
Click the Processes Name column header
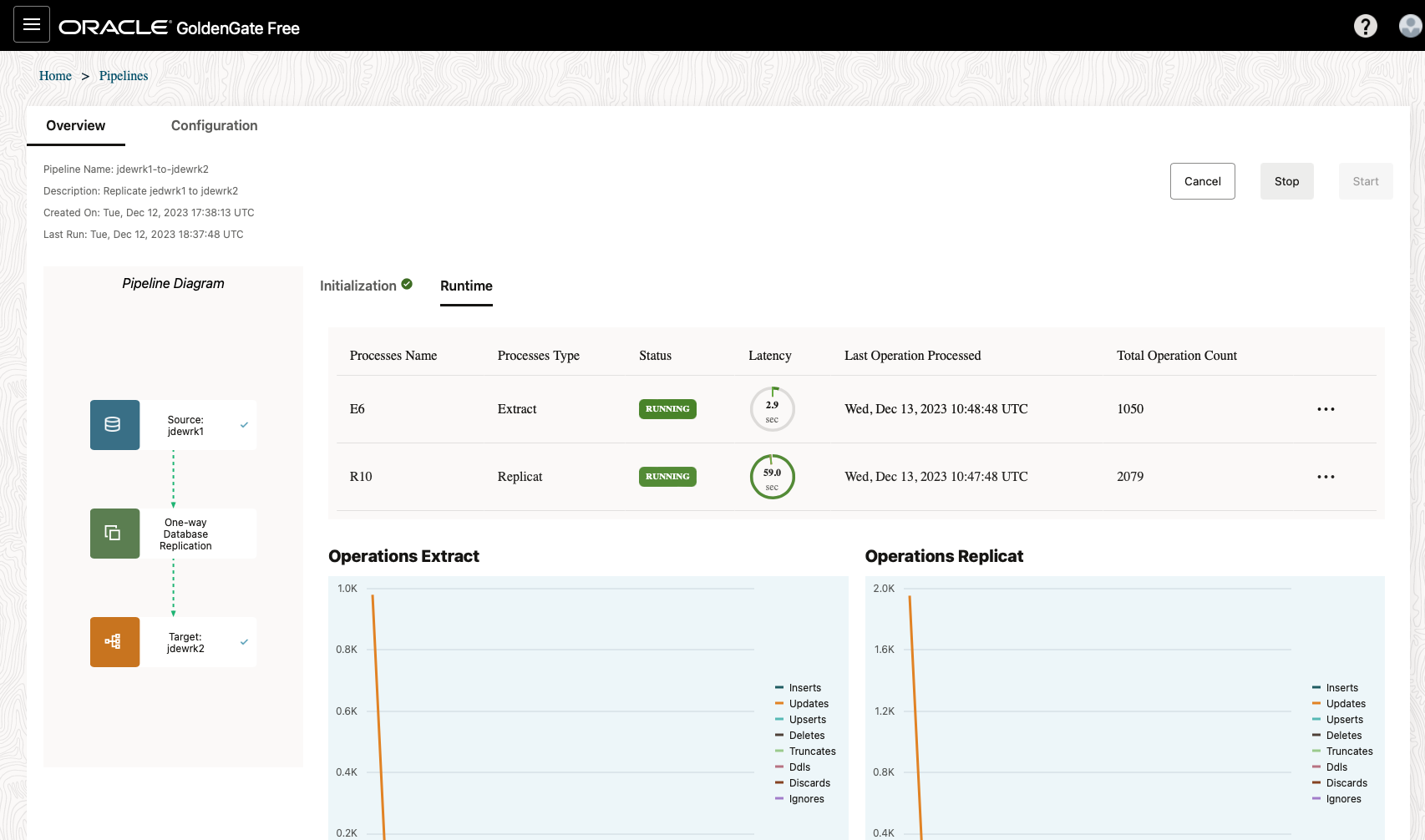point(393,356)
